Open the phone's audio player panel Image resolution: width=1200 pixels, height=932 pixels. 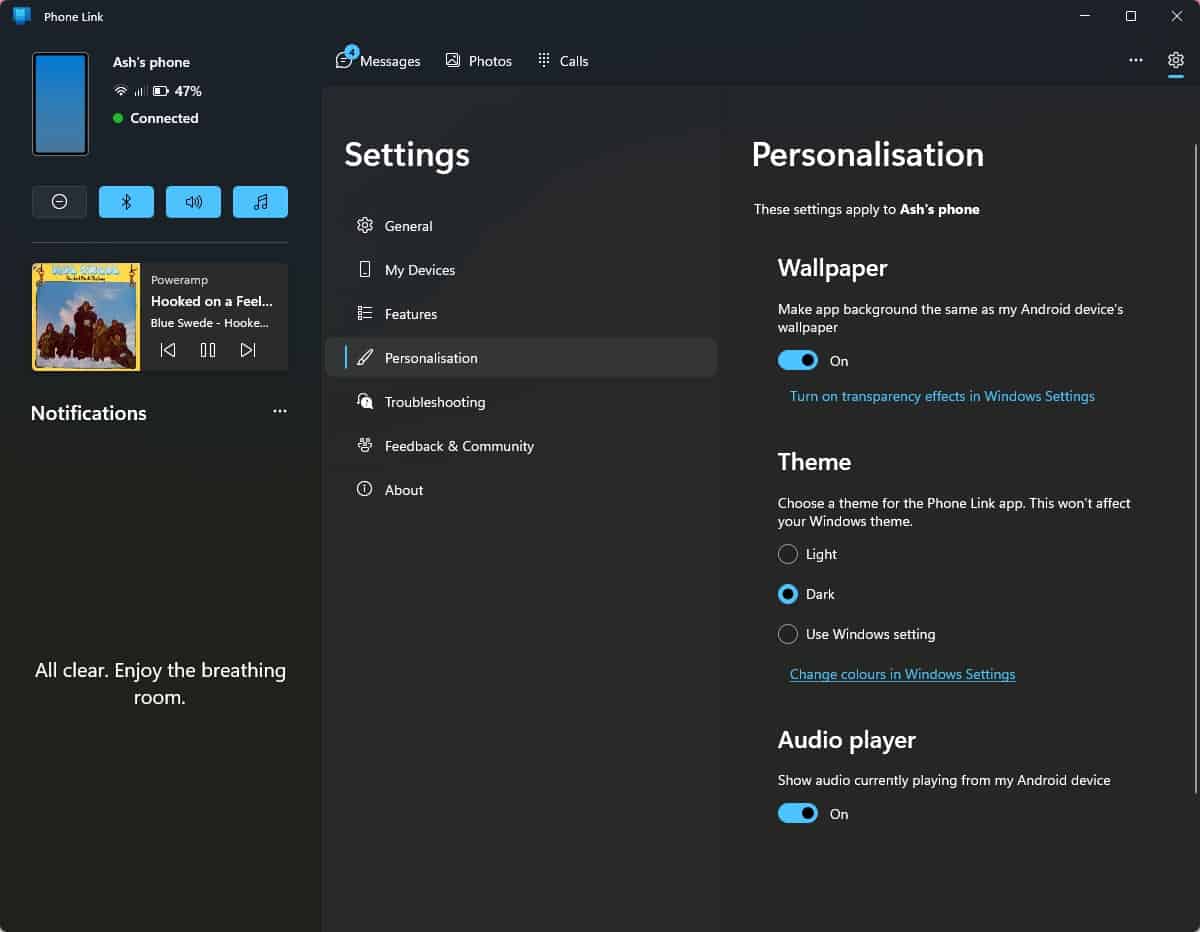[260, 201]
